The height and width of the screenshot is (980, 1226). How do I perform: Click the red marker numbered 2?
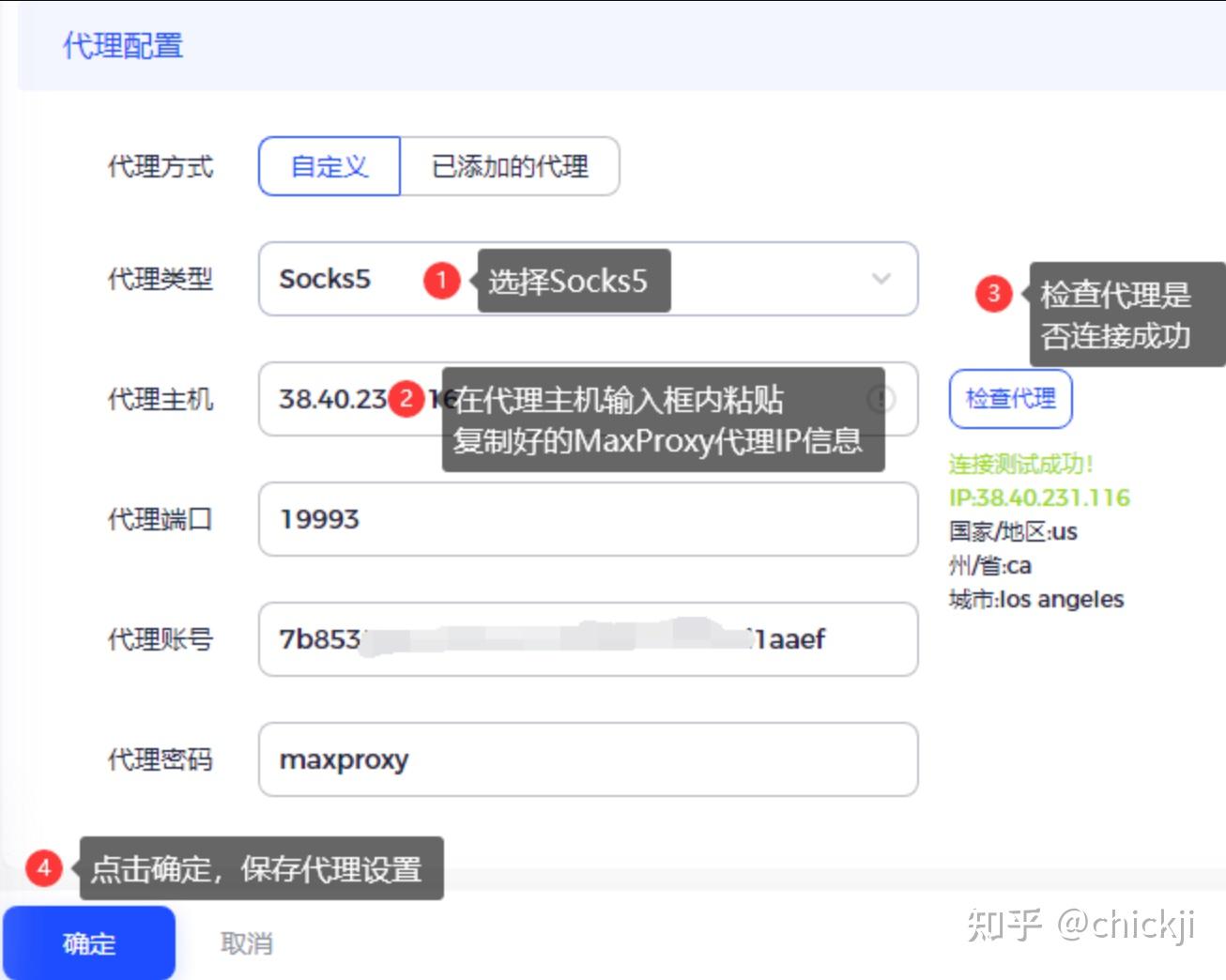[406, 399]
